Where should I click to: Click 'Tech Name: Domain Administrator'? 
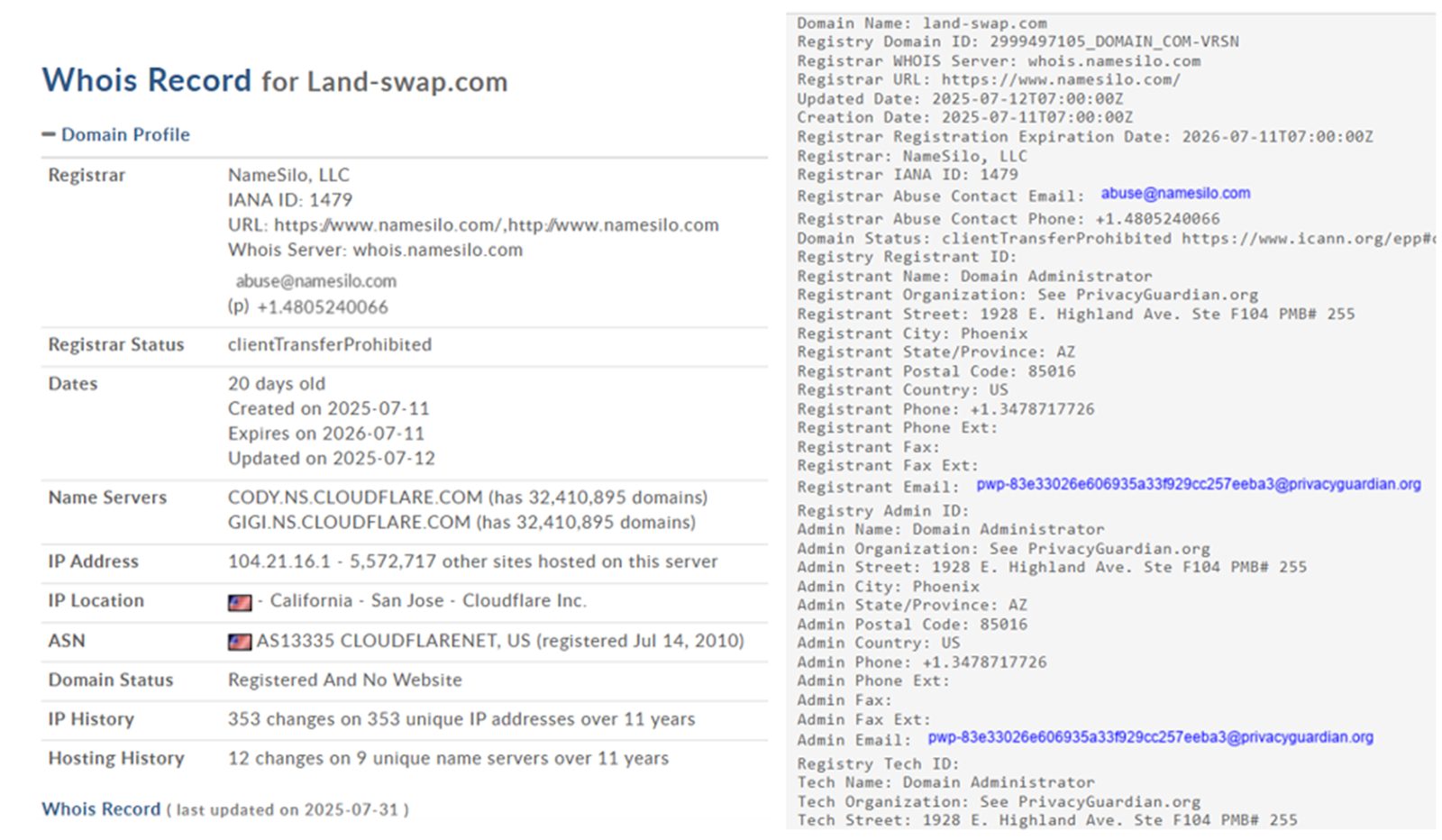click(x=945, y=782)
